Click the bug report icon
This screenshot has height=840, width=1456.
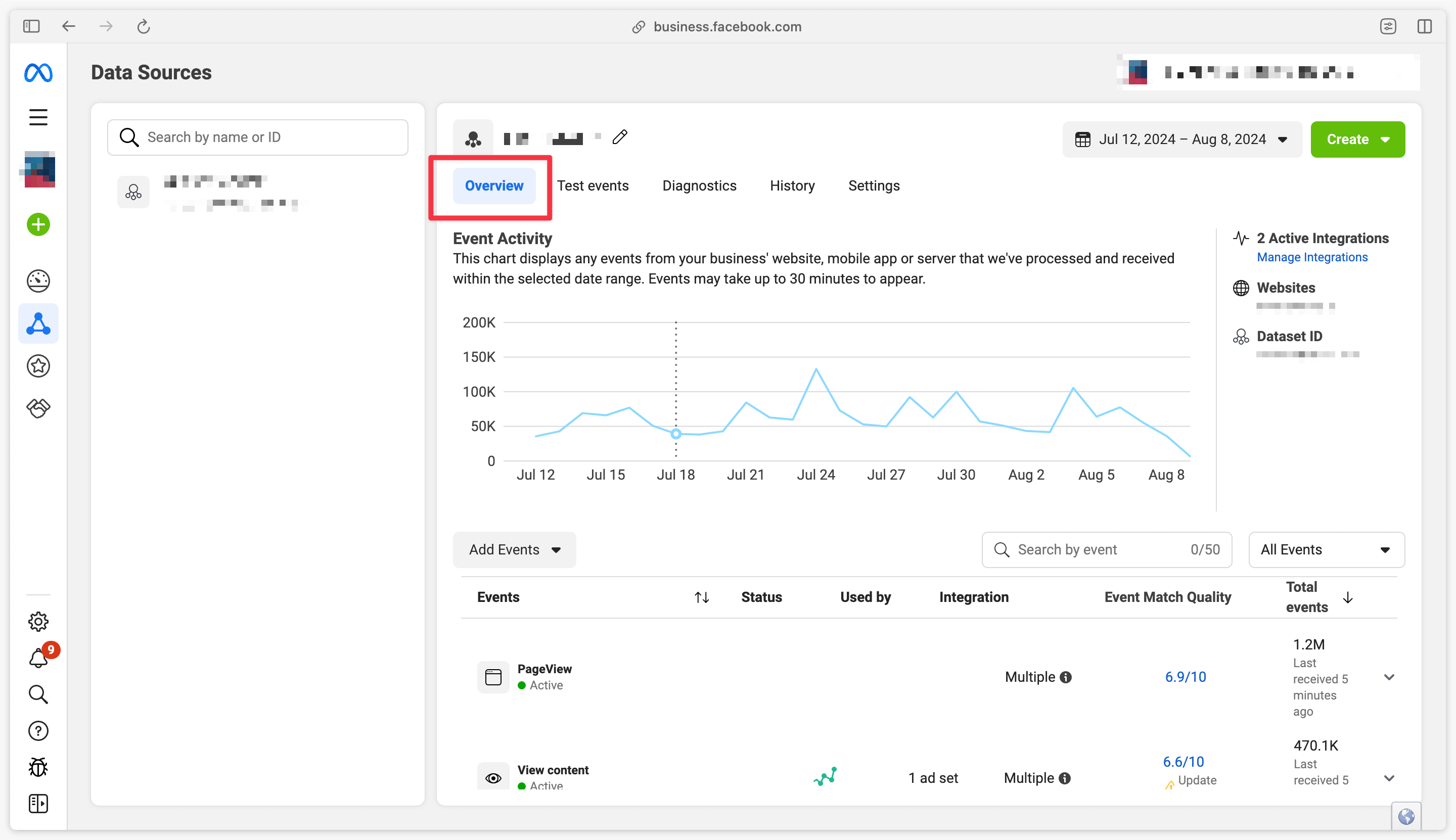click(x=38, y=767)
